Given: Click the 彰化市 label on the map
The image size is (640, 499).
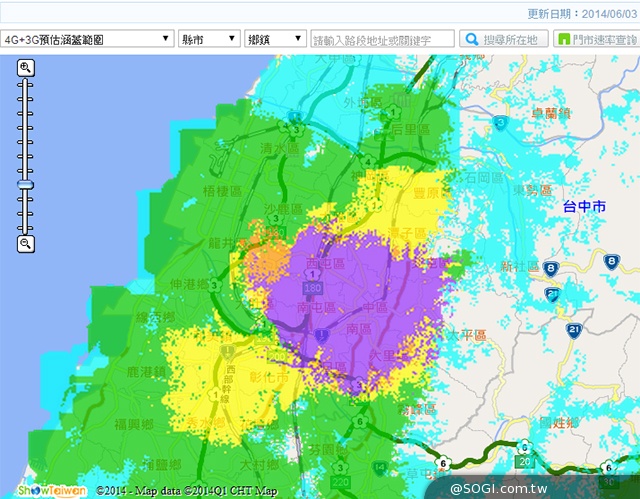Looking at the screenshot, I should point(269,380).
